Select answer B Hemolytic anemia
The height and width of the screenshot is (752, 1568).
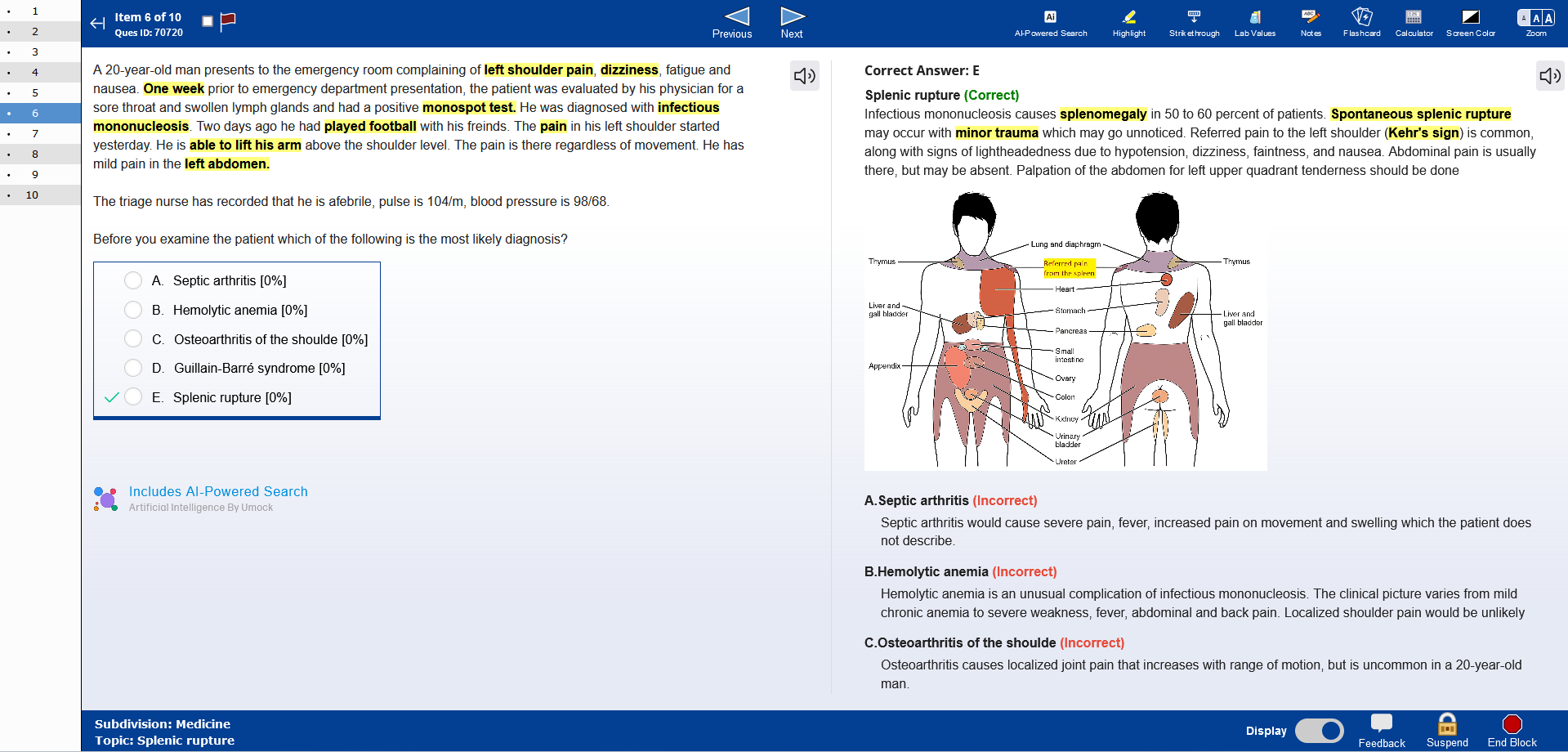(133, 310)
